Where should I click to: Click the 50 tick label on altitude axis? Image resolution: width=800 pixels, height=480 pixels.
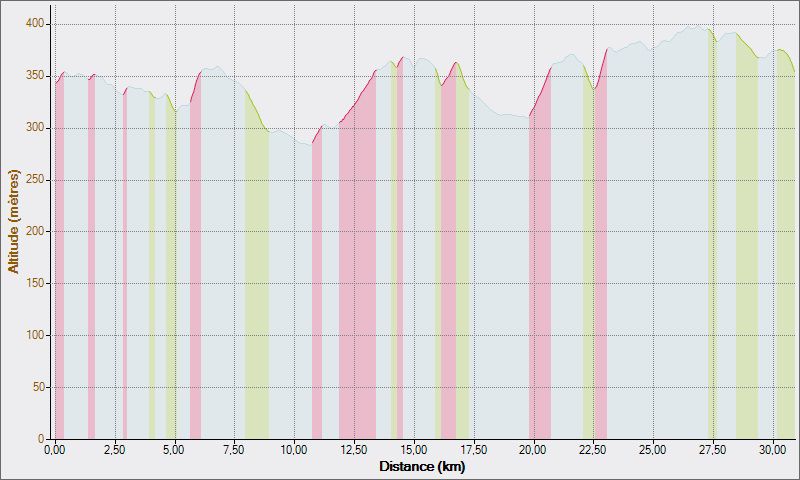[x=38, y=387]
